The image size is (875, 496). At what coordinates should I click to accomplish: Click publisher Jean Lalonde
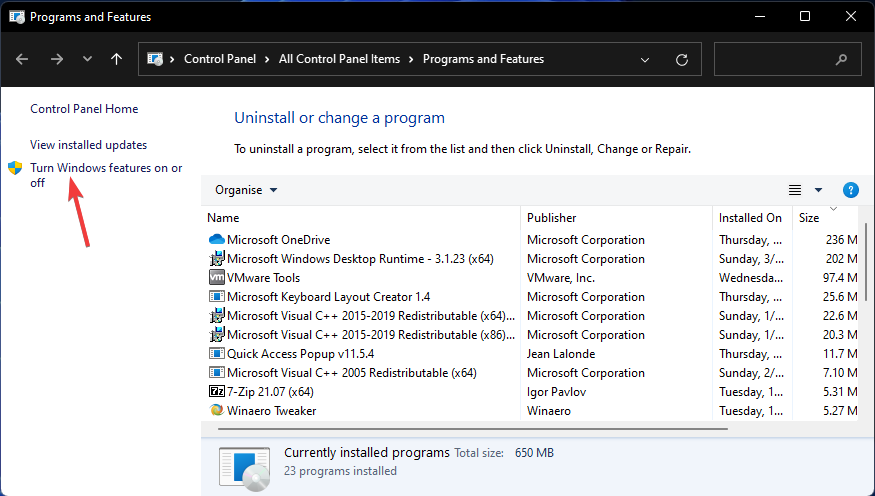[561, 354]
